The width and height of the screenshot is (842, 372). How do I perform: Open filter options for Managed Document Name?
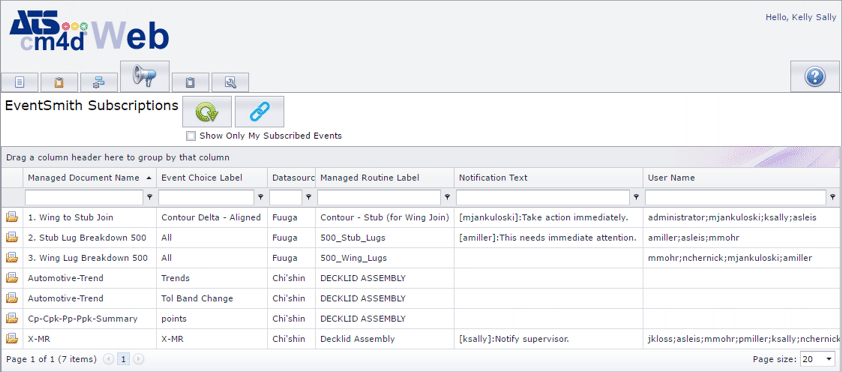pos(150,198)
